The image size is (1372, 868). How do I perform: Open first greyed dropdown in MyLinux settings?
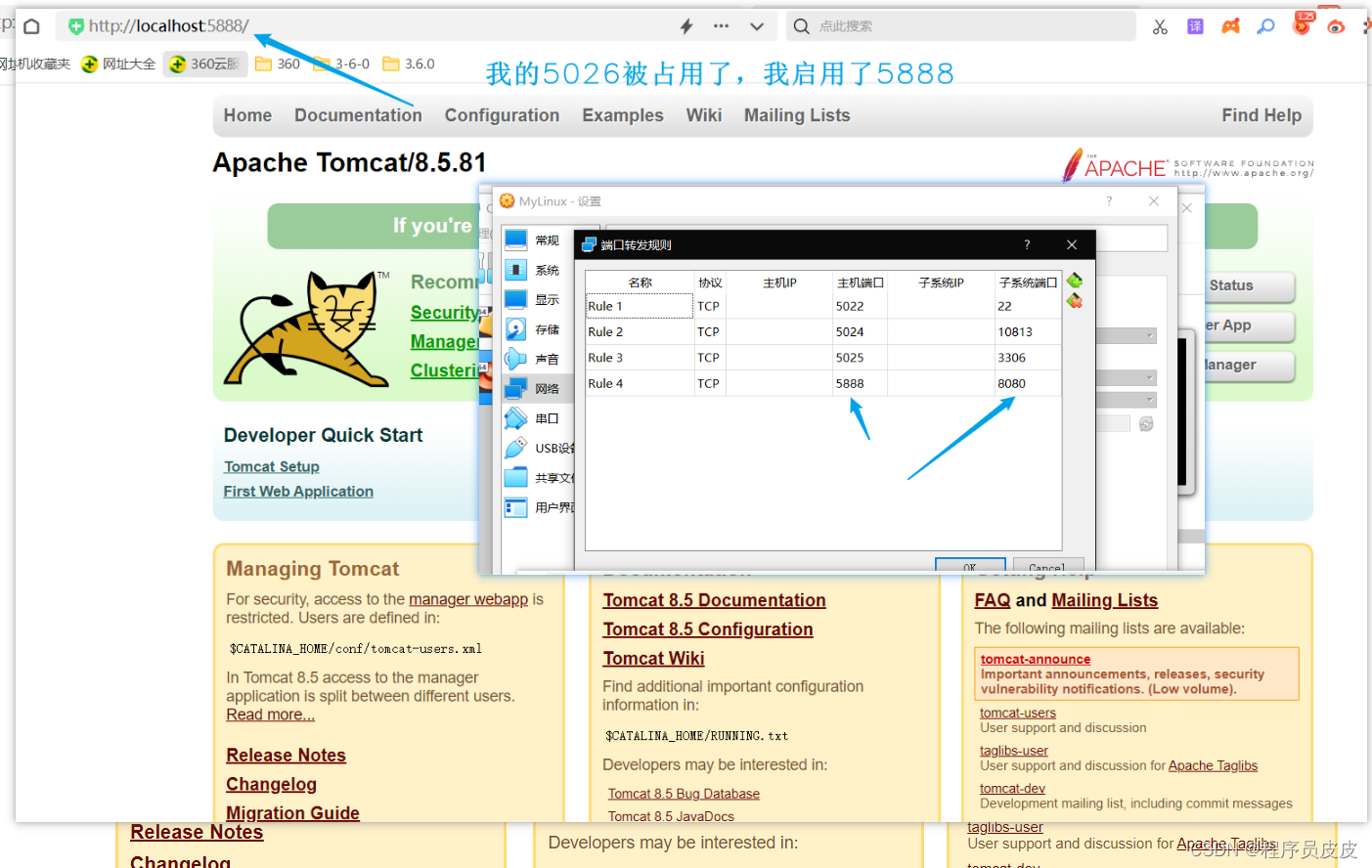(x=1126, y=335)
